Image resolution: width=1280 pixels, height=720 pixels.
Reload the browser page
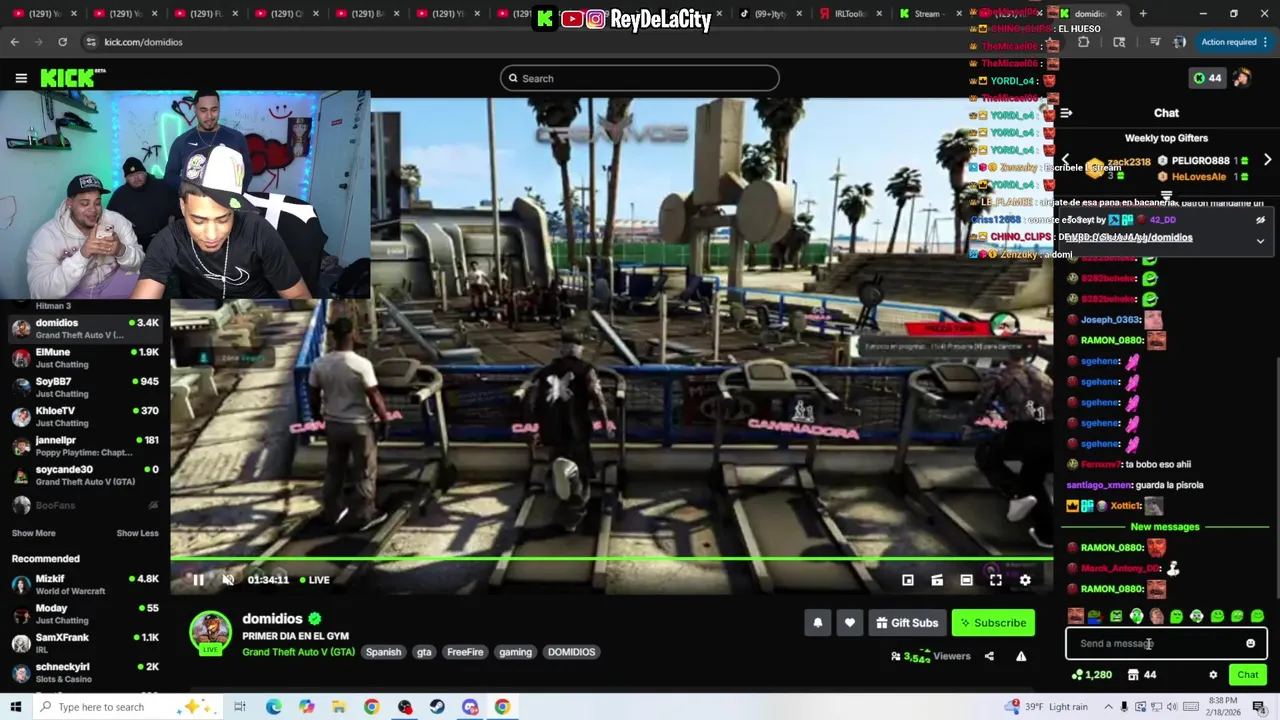tap(62, 42)
